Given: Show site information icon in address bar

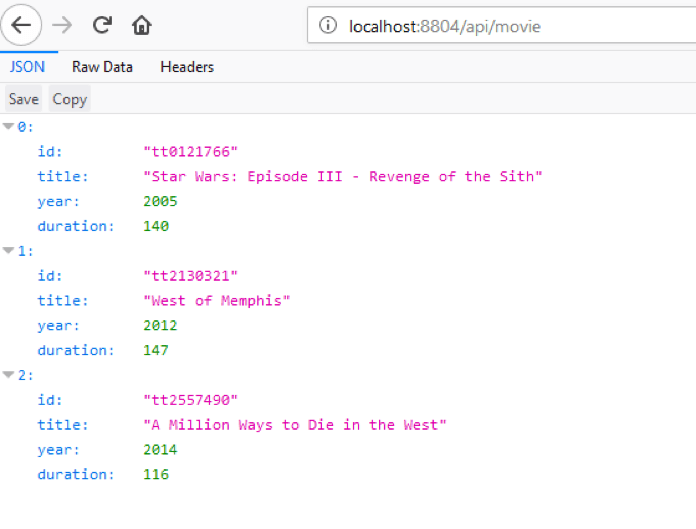Looking at the screenshot, I should 328,25.
